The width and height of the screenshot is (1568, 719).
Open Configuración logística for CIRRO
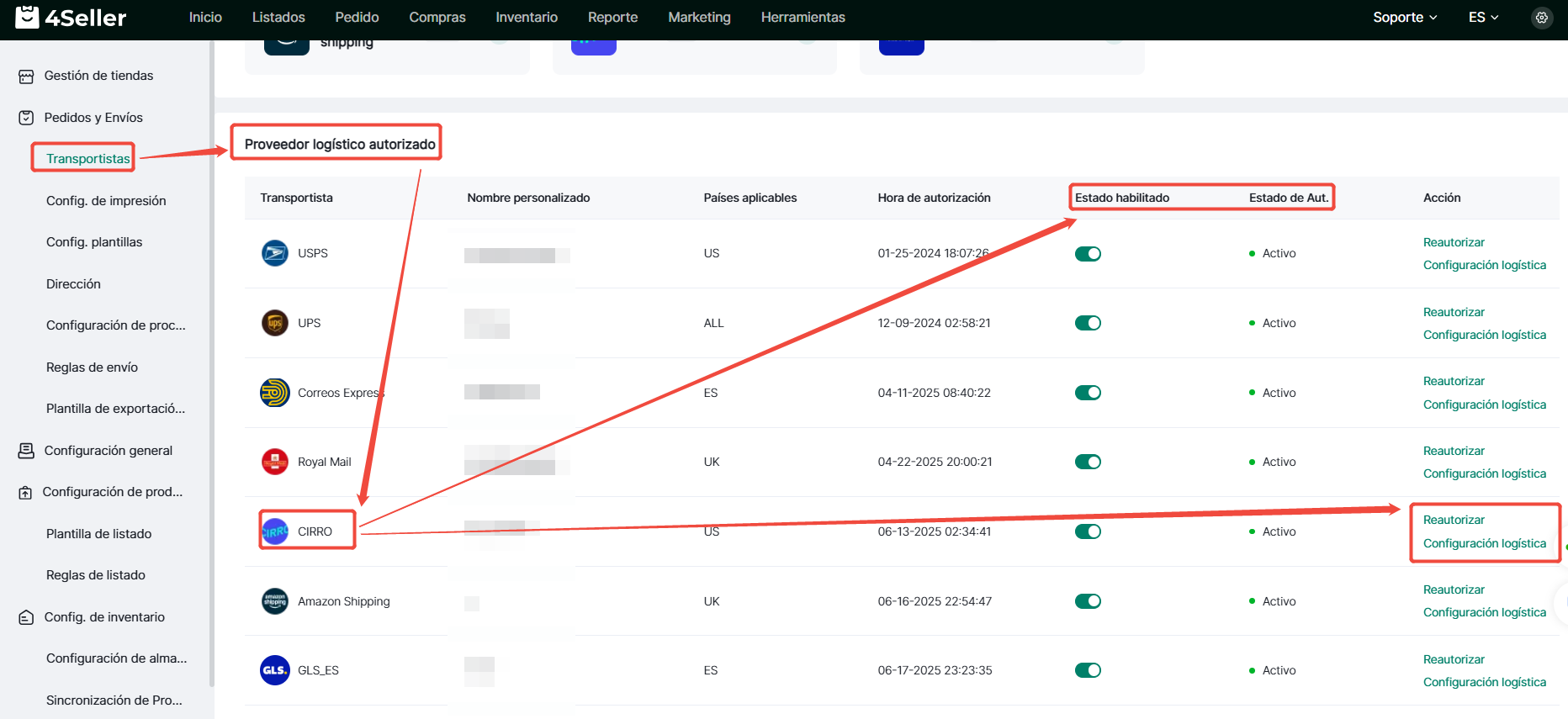tap(1485, 543)
